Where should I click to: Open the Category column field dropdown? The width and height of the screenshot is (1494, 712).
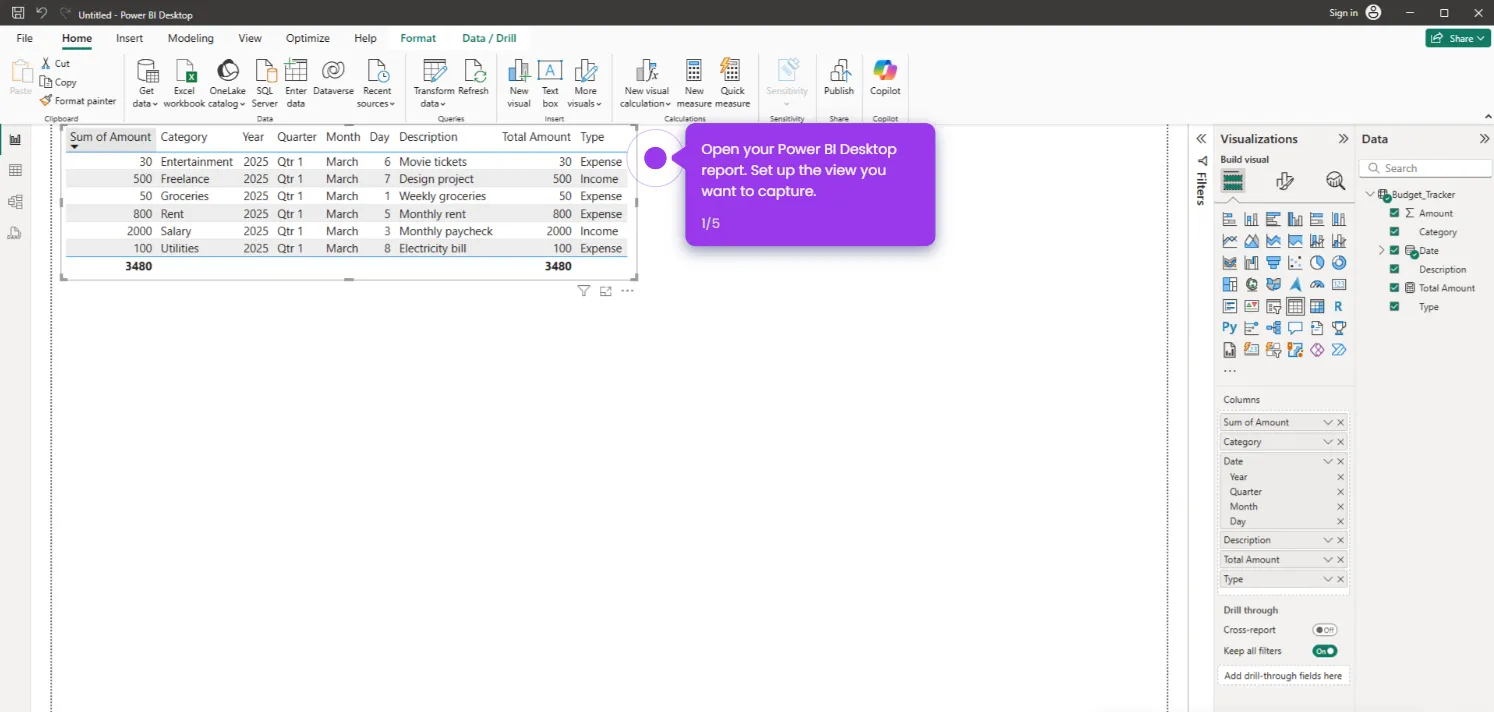pos(1328,442)
